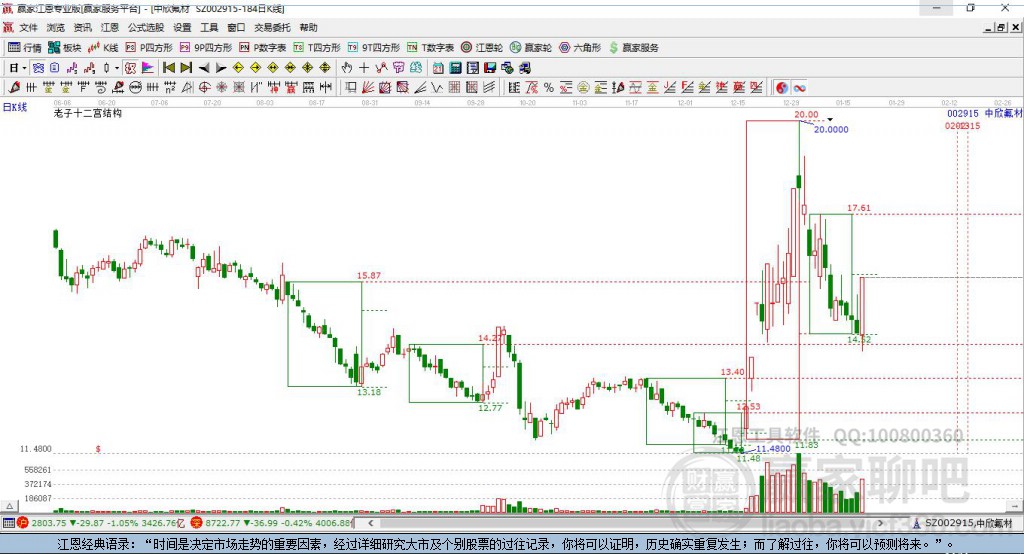Click the 沪 Shanghai index badge
Viewport: 1024px width, 554px height.
[x=23, y=523]
